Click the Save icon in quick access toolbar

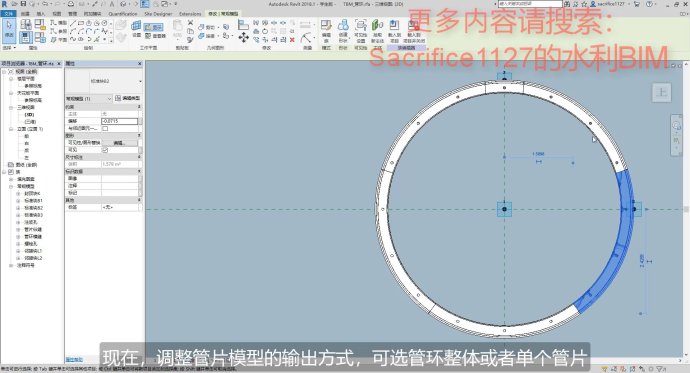click(x=23, y=4)
